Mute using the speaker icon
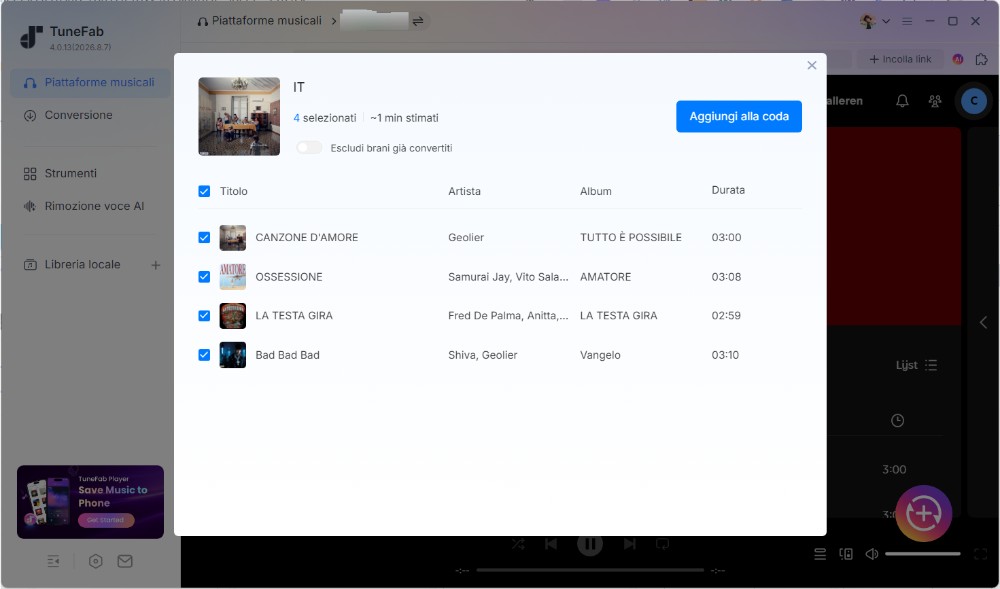This screenshot has width=1000, height=589. tap(871, 554)
